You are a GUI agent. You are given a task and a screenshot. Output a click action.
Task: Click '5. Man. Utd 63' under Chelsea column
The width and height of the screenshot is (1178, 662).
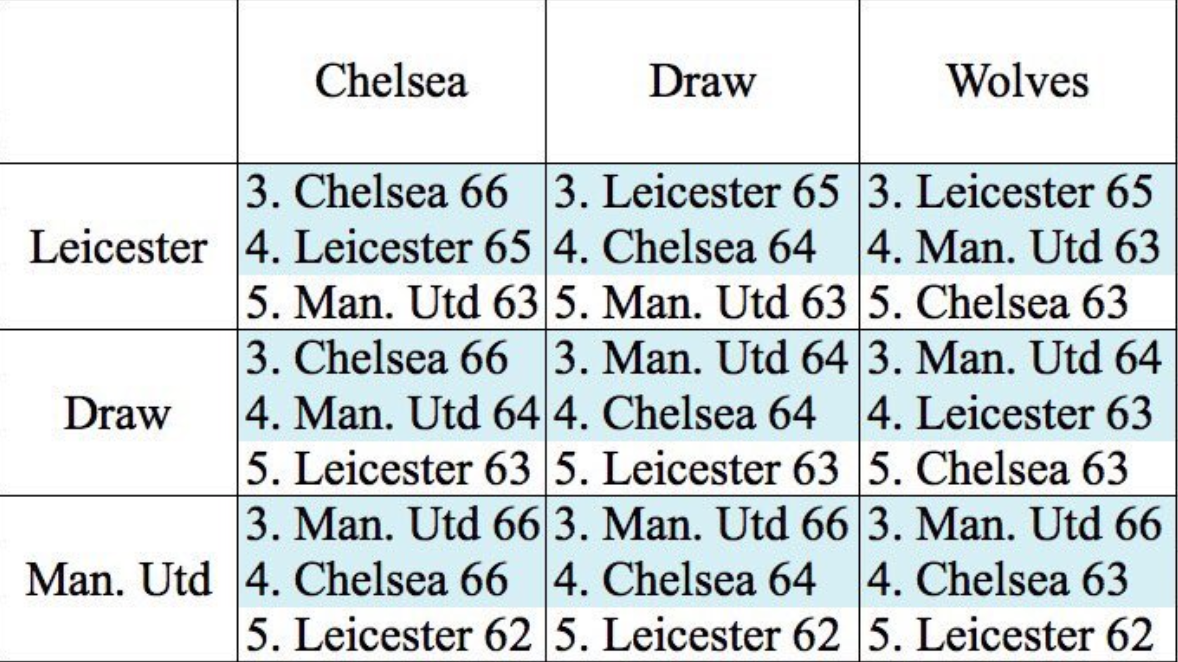point(391,303)
